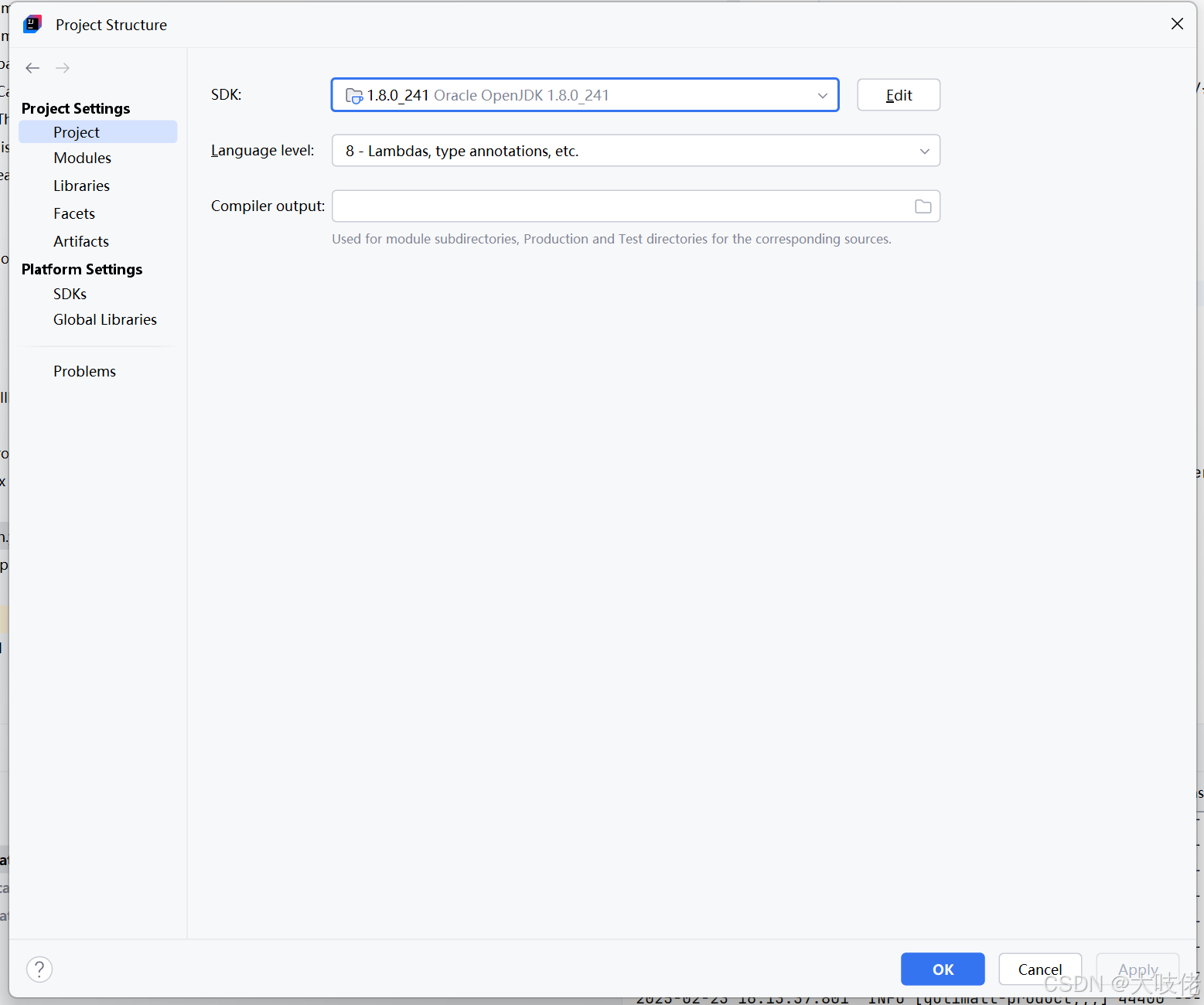Click inside the Compiler output field
Viewport: 1204px width, 1005px height.
tap(619, 206)
